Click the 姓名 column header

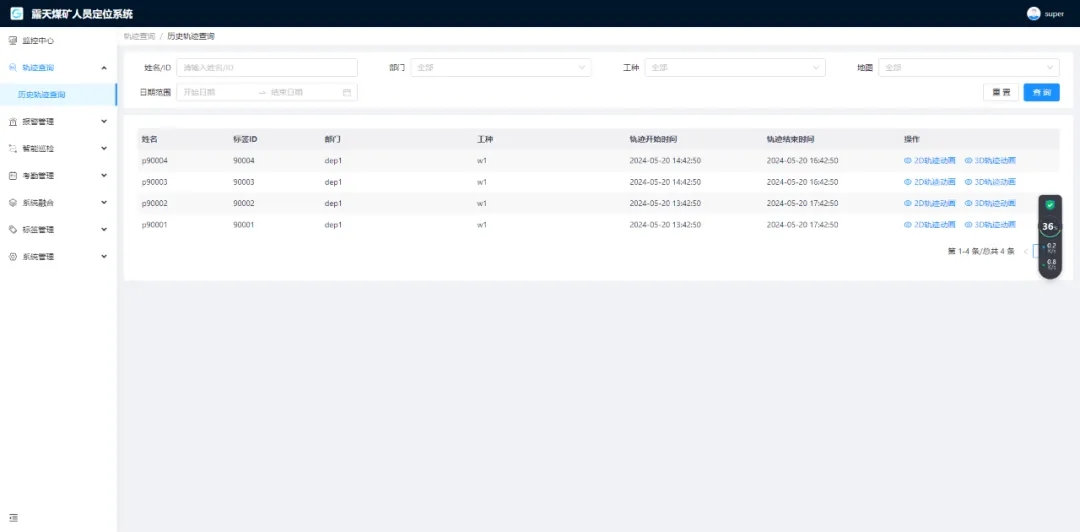(x=149, y=139)
